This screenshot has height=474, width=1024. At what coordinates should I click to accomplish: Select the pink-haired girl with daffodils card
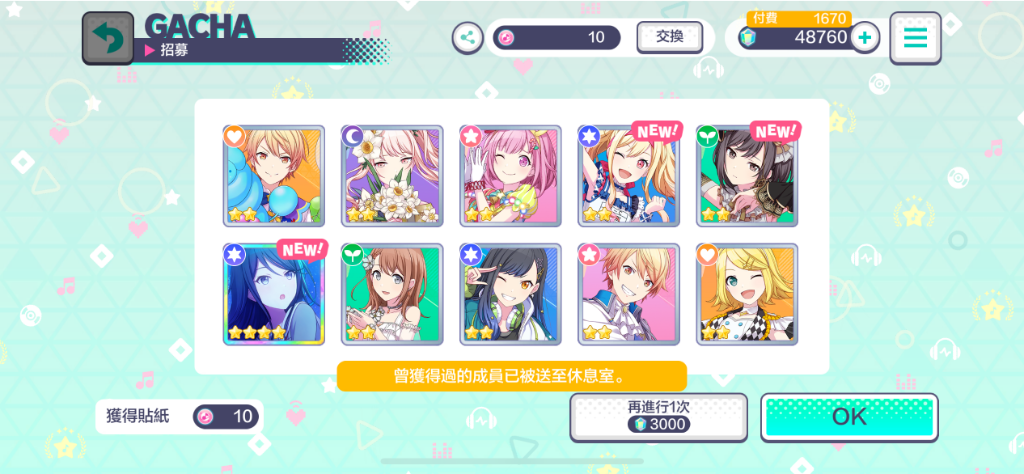pyautogui.click(x=392, y=176)
